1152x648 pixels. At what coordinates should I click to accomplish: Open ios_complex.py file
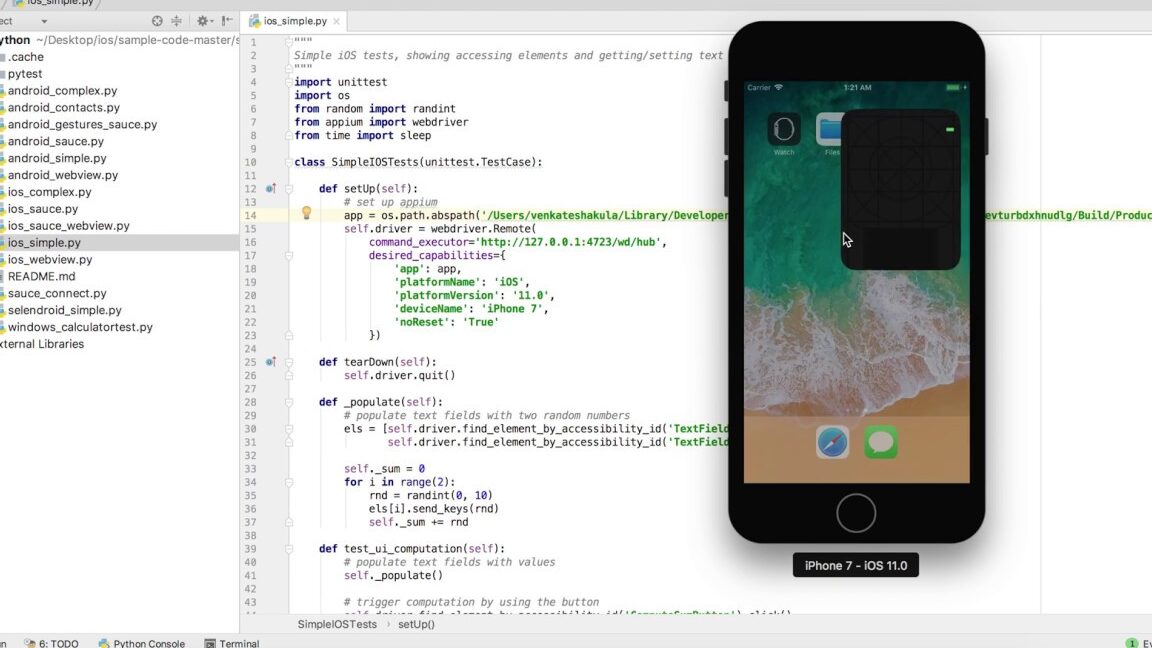pos(49,192)
